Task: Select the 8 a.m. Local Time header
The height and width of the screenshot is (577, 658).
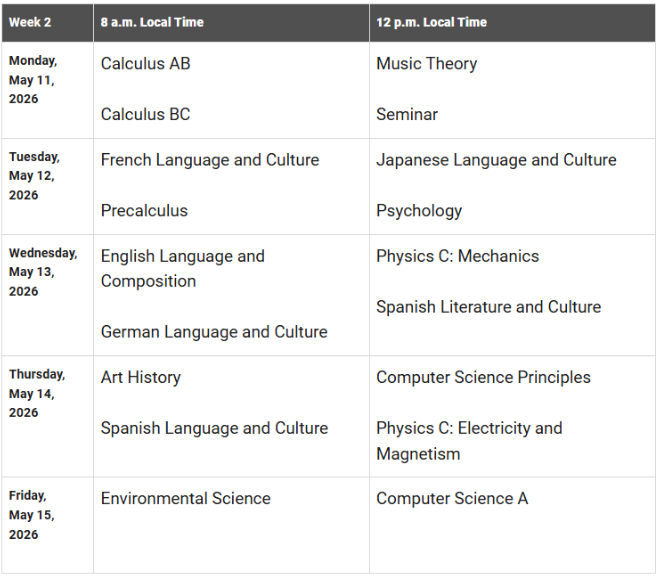Action: [x=153, y=22]
